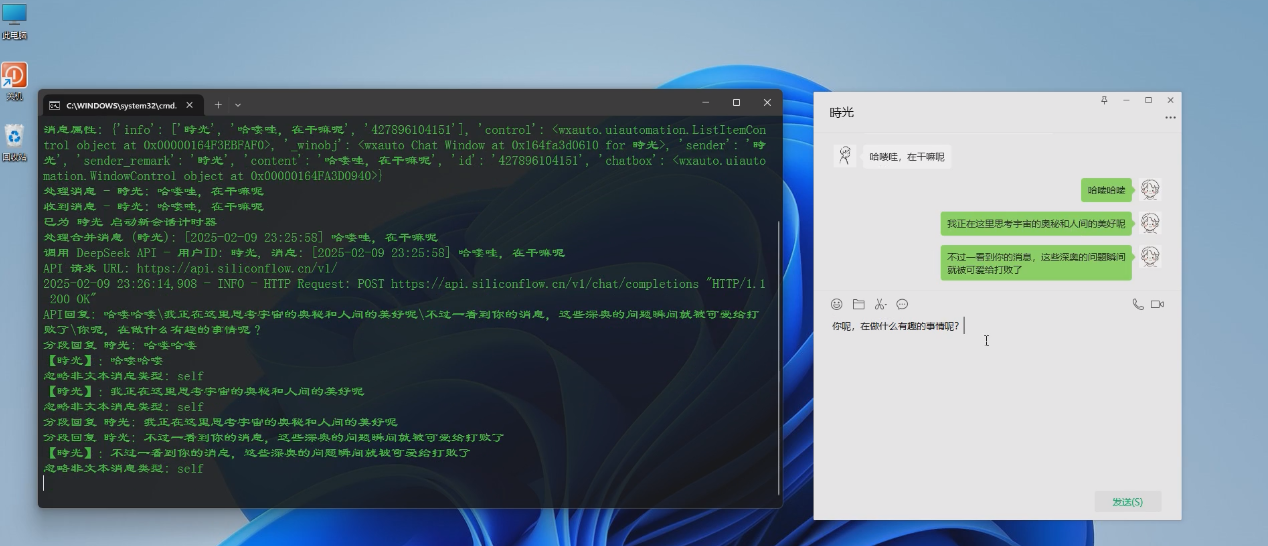Image resolution: width=1268 pixels, height=546 pixels.
Task: Maximize the terminal window
Action: [736, 102]
